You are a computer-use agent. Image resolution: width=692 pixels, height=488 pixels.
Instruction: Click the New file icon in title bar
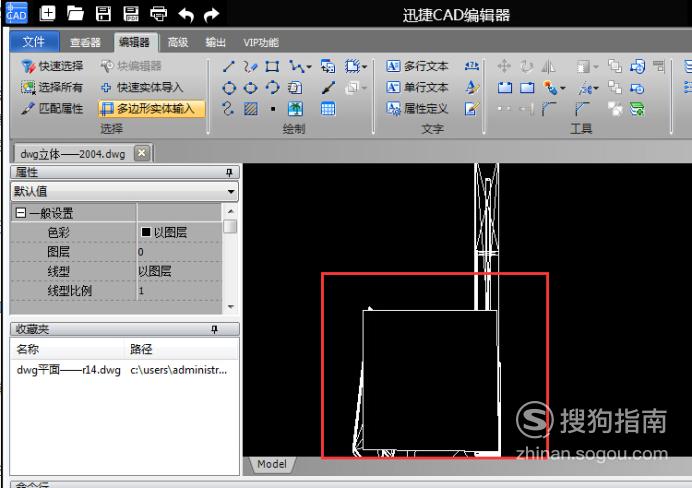point(48,13)
